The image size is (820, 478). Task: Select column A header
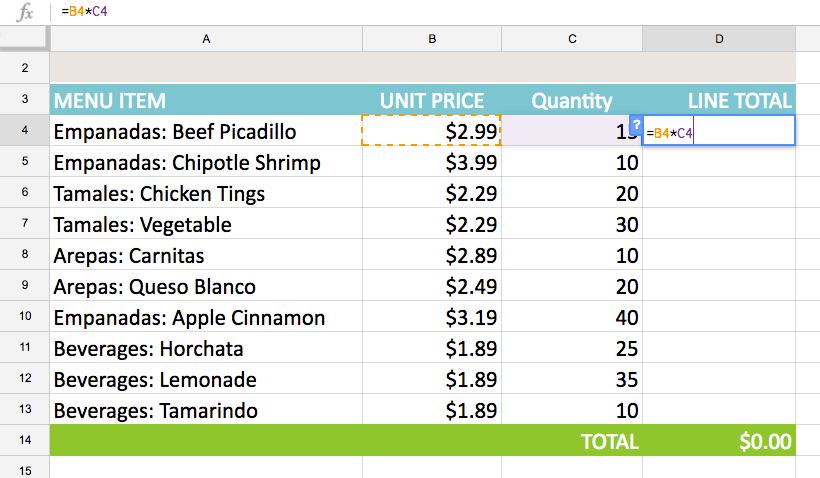click(x=206, y=39)
